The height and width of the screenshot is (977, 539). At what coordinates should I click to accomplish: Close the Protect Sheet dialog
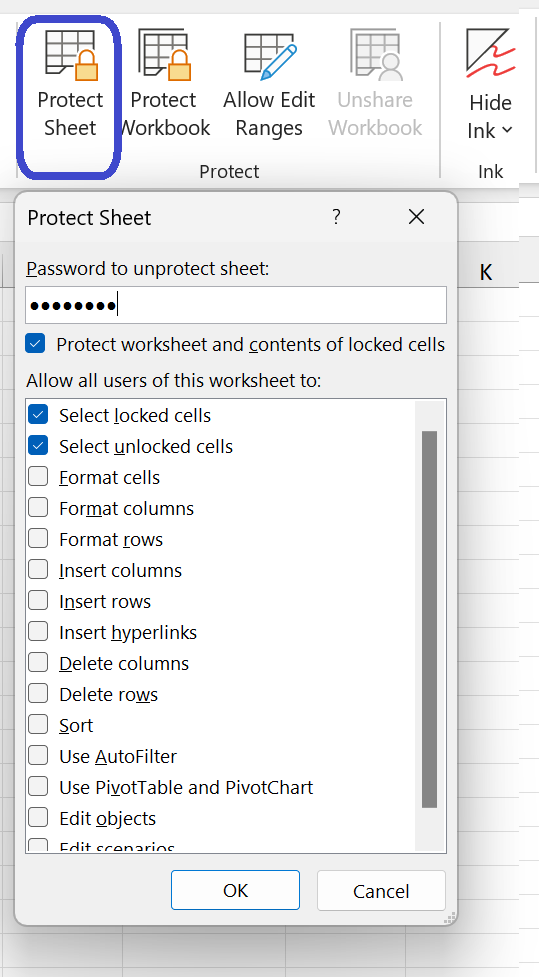[416, 217]
